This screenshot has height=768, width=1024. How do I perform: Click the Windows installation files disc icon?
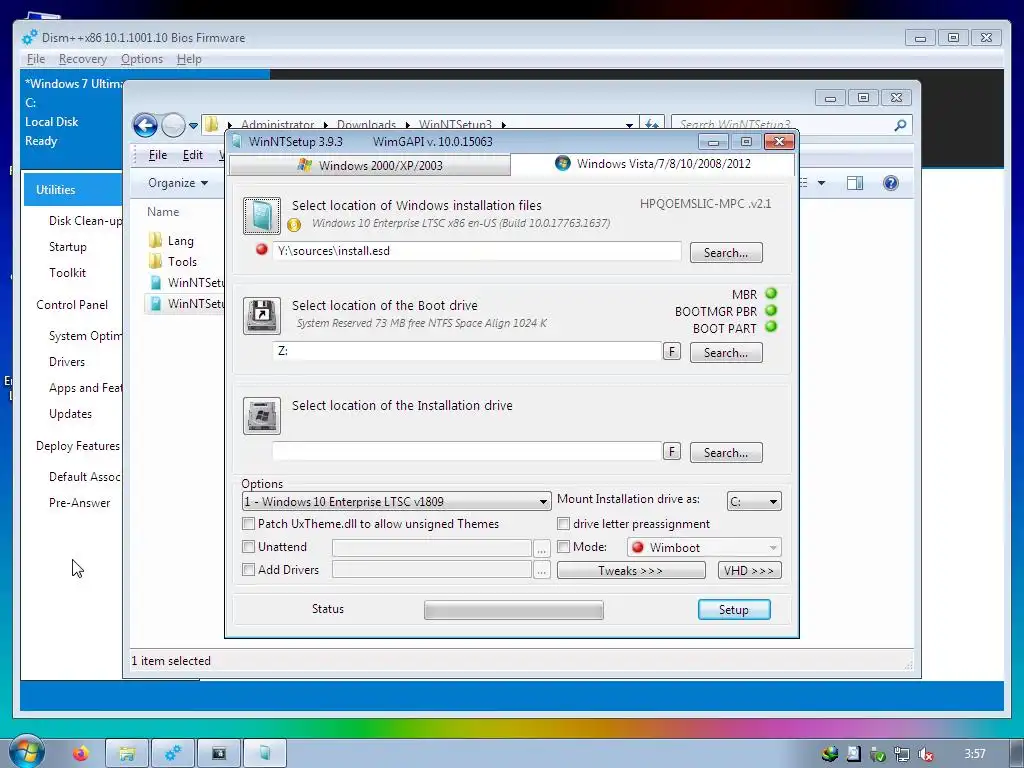262,216
